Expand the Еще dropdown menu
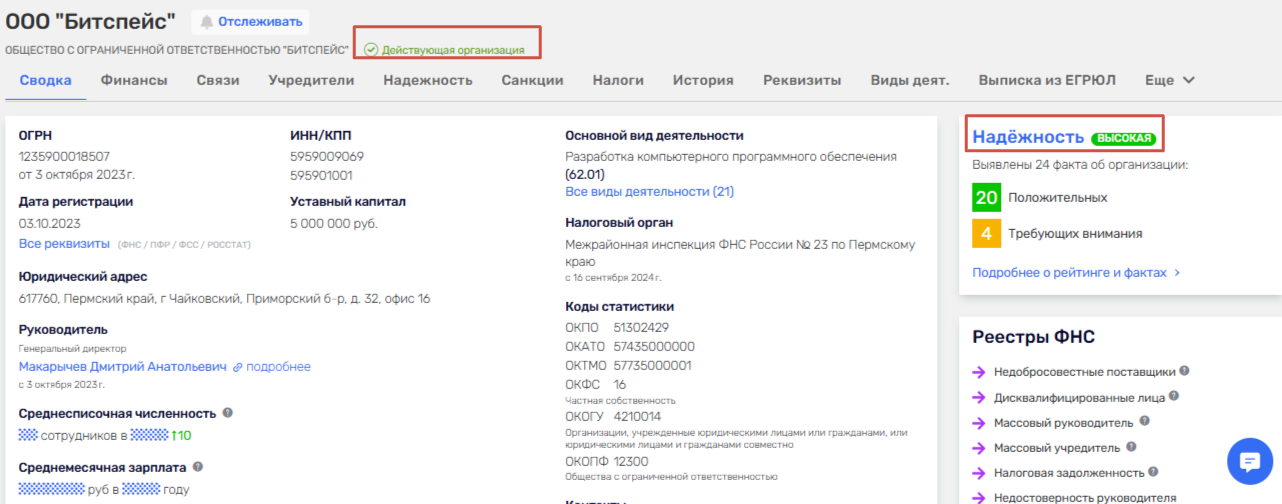Image resolution: width=1282 pixels, height=504 pixels. coord(1170,80)
